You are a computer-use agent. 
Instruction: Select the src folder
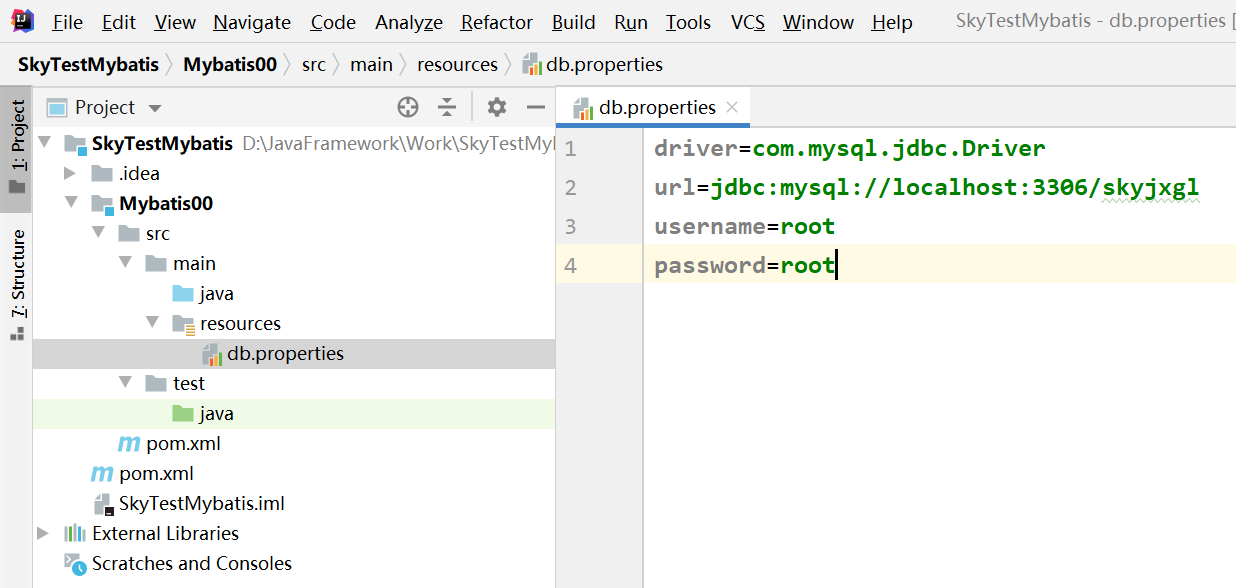[x=158, y=233]
